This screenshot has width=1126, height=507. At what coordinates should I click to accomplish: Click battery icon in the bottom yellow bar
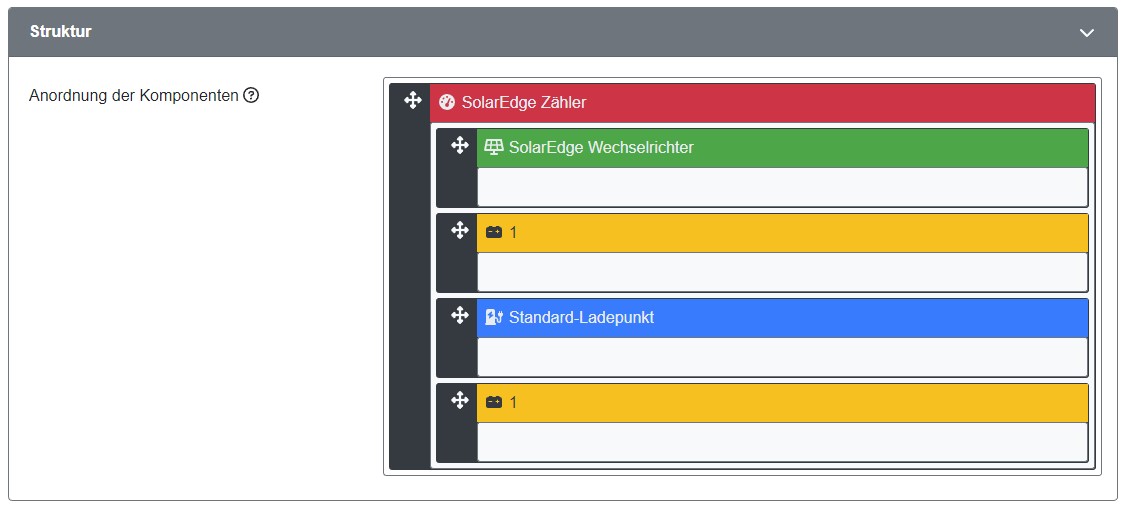click(494, 402)
